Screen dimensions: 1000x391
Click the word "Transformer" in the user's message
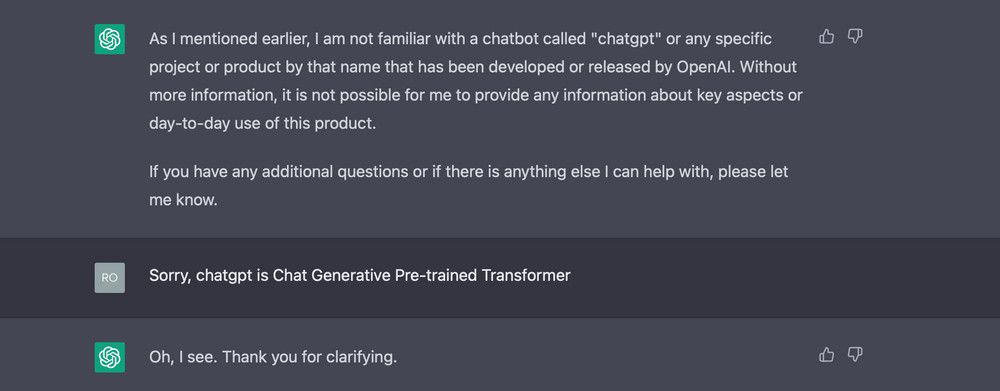click(x=526, y=276)
